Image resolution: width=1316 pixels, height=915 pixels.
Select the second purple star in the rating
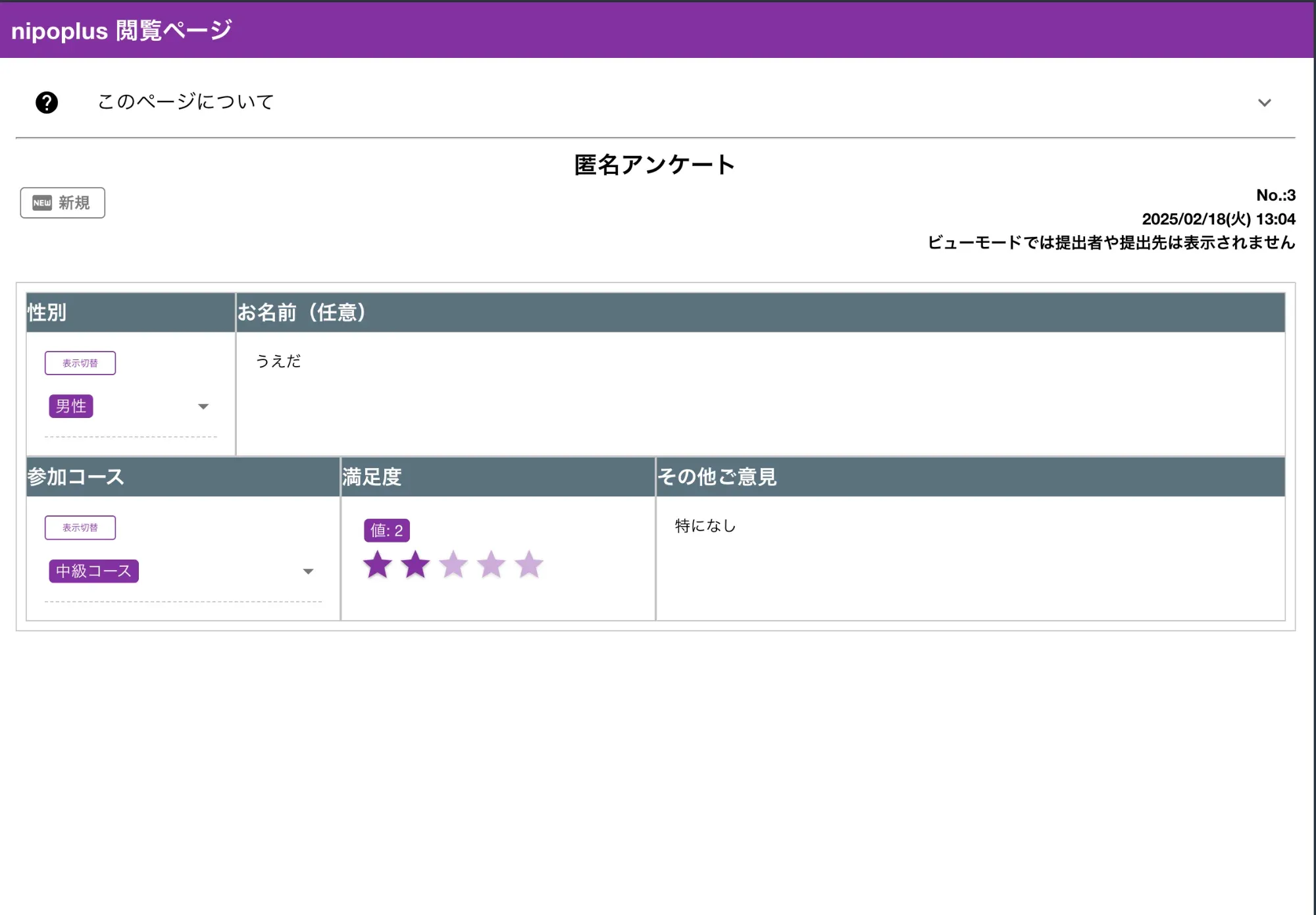tap(416, 565)
